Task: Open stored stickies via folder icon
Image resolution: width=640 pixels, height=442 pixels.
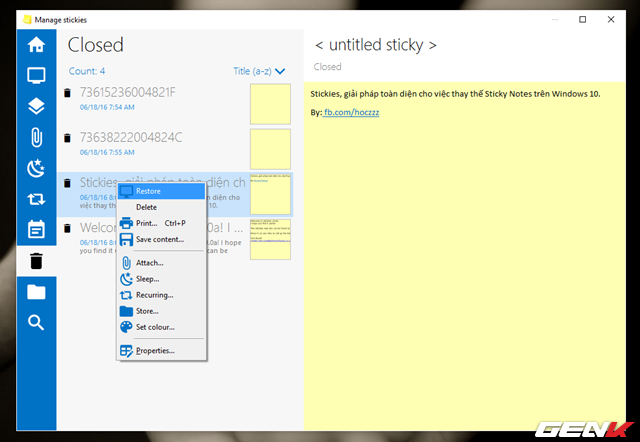Action: point(36,292)
